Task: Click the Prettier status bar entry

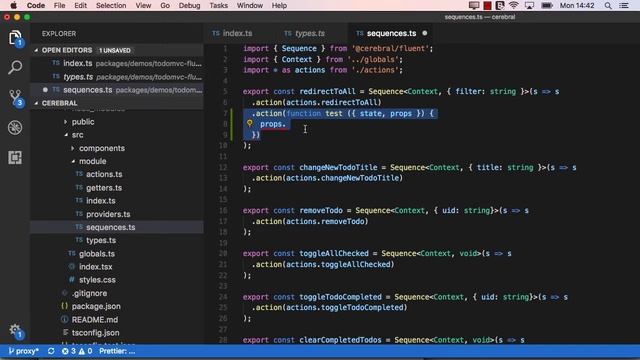Action: coord(117,351)
